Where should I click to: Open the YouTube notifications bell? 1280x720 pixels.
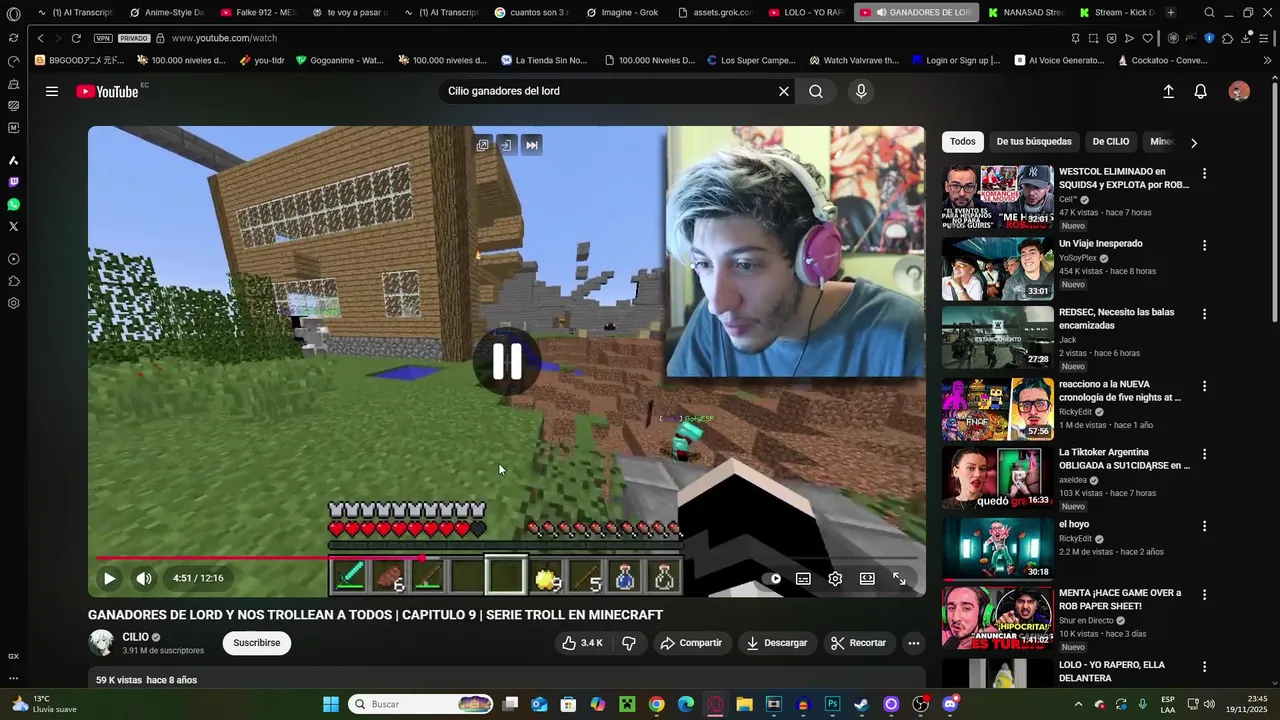tap(1201, 91)
